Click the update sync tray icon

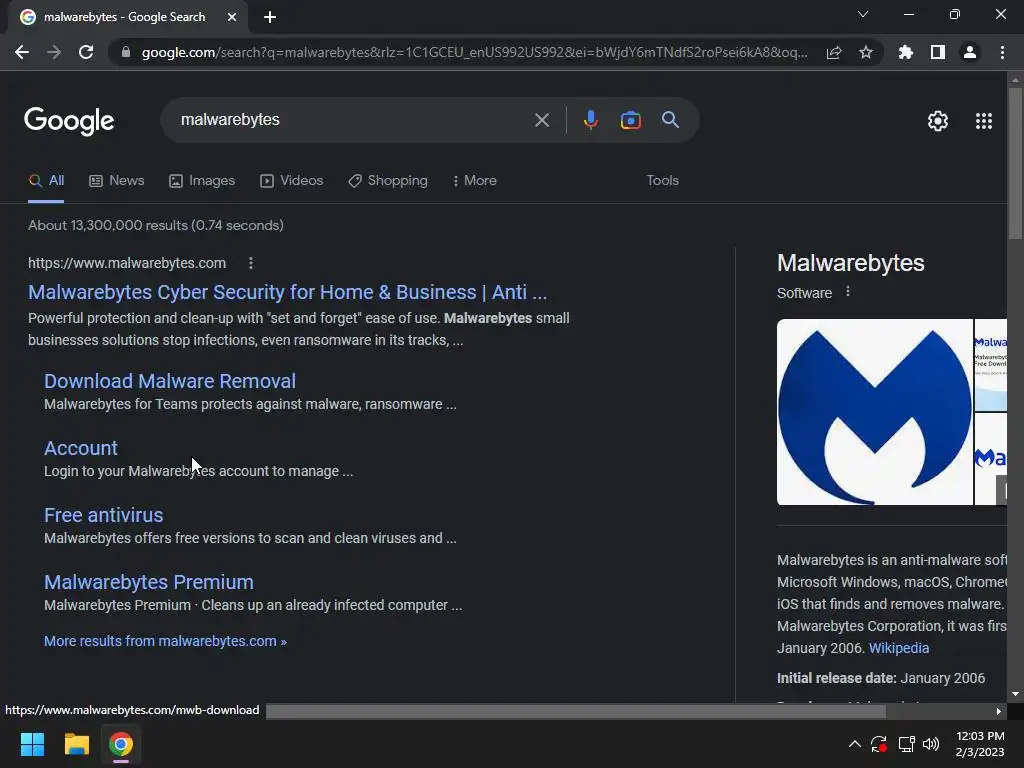tap(879, 744)
